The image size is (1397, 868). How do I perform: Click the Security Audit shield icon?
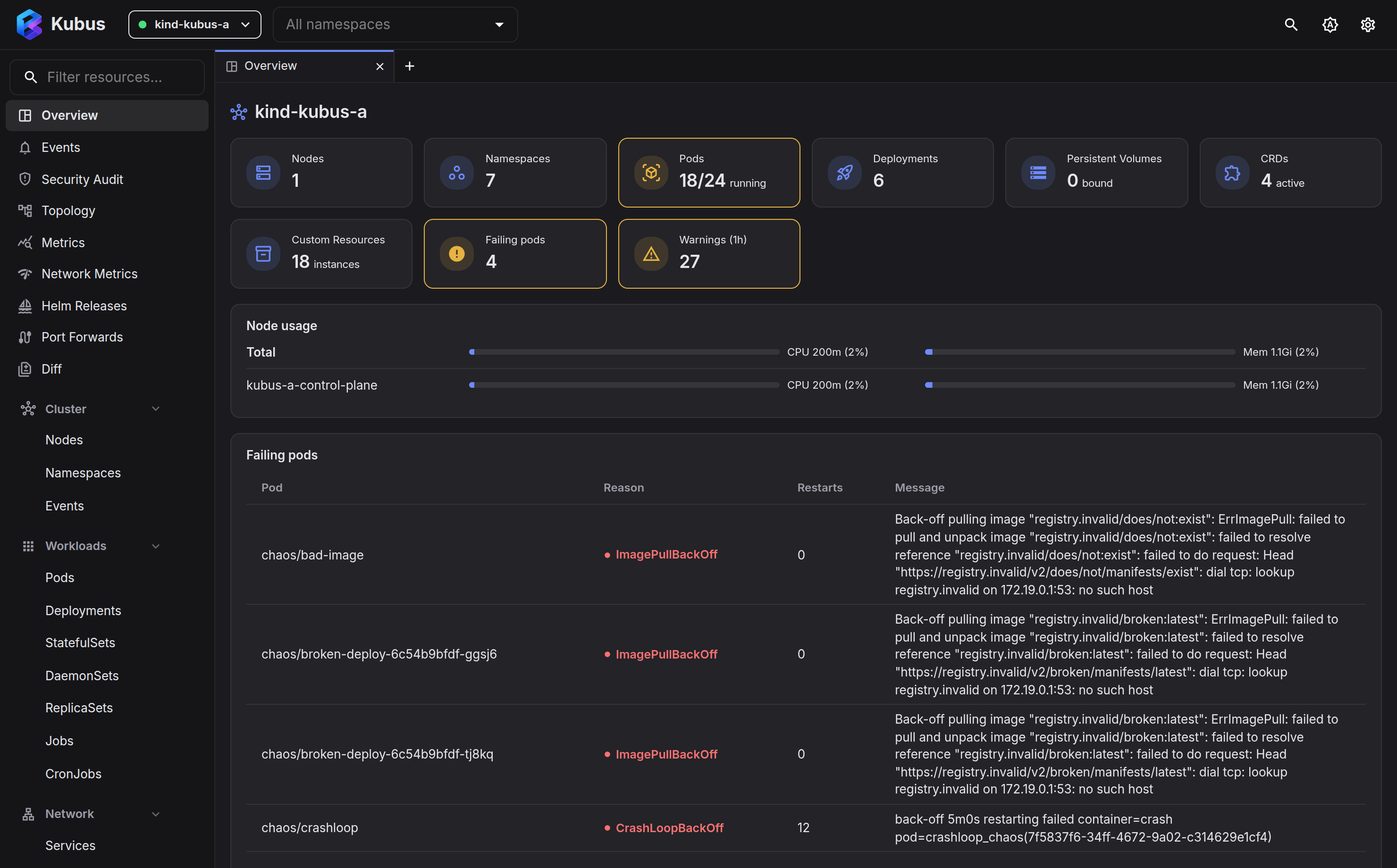click(25, 179)
